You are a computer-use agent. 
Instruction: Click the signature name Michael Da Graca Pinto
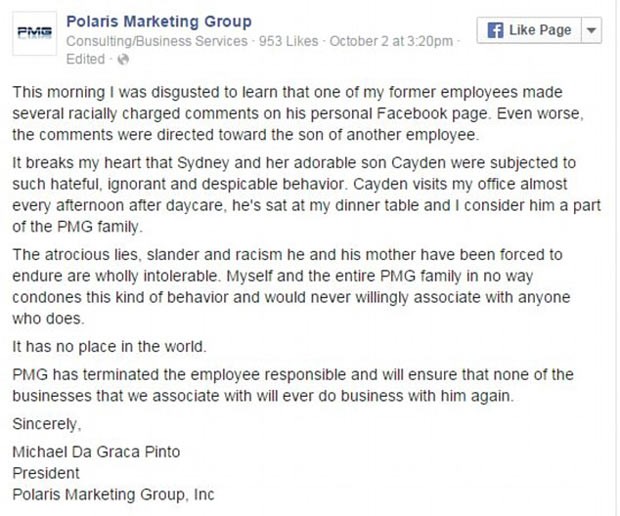click(96, 452)
